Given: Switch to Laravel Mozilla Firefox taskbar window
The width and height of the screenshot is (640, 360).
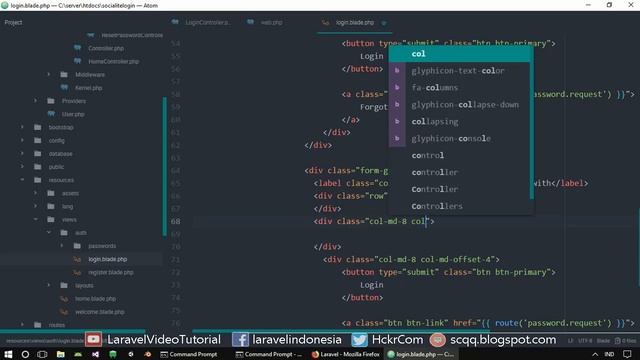Looking at the screenshot, I should (346, 354).
